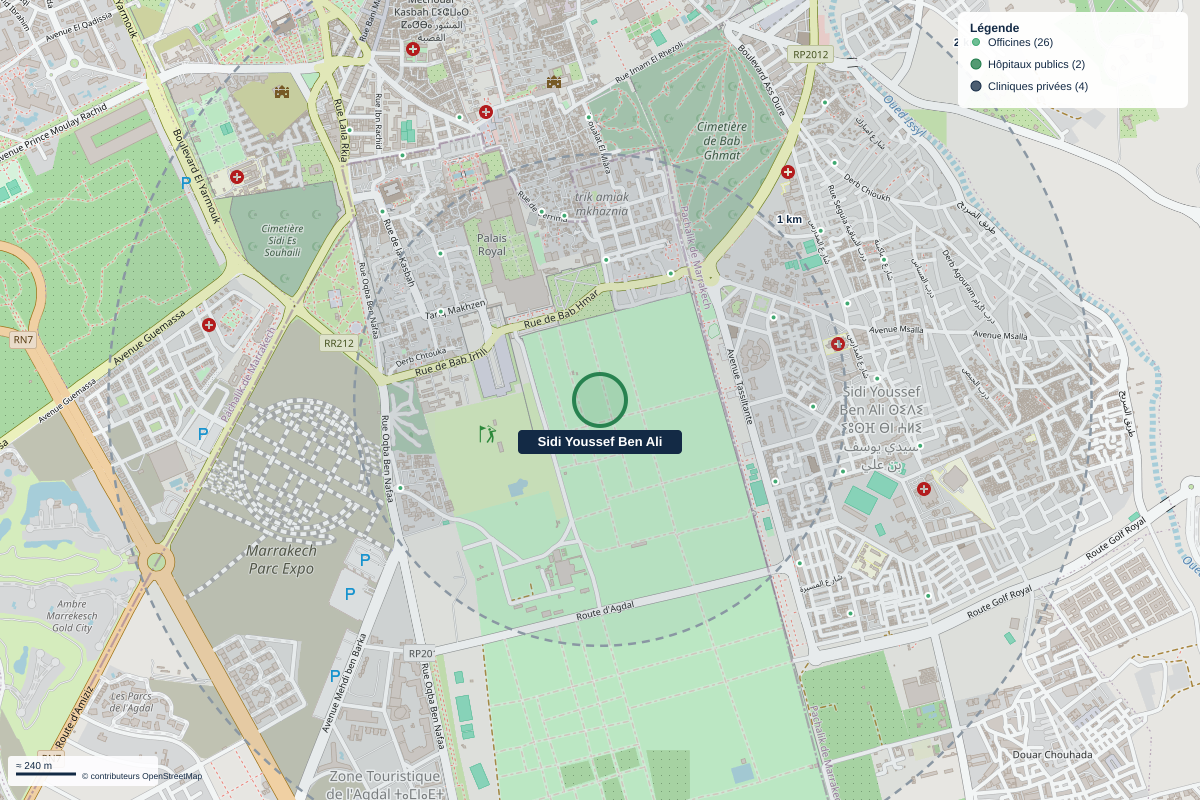Select the parking P icon north of Parc Expo
The image size is (1200, 800).
203,434
